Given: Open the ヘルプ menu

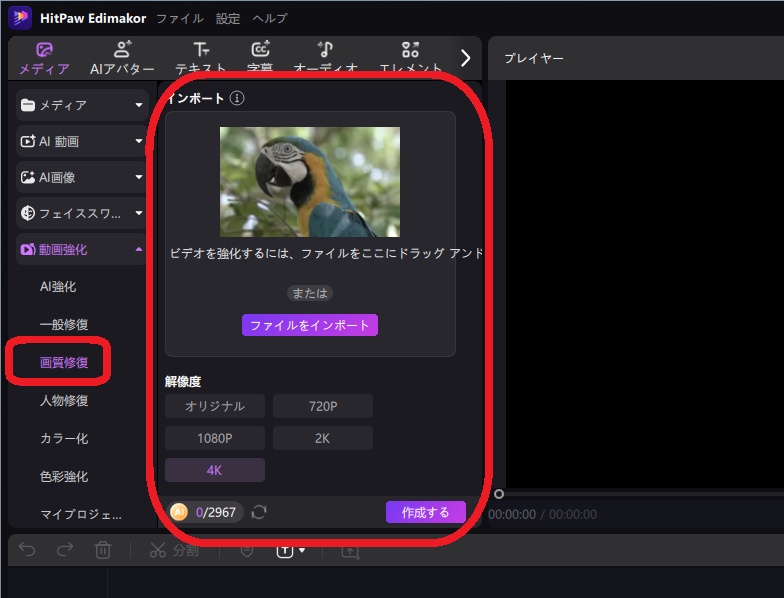Looking at the screenshot, I should click(x=270, y=18).
